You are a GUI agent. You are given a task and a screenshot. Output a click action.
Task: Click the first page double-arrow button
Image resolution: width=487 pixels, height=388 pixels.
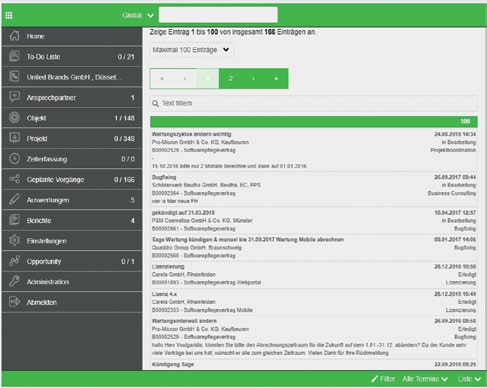pos(162,79)
